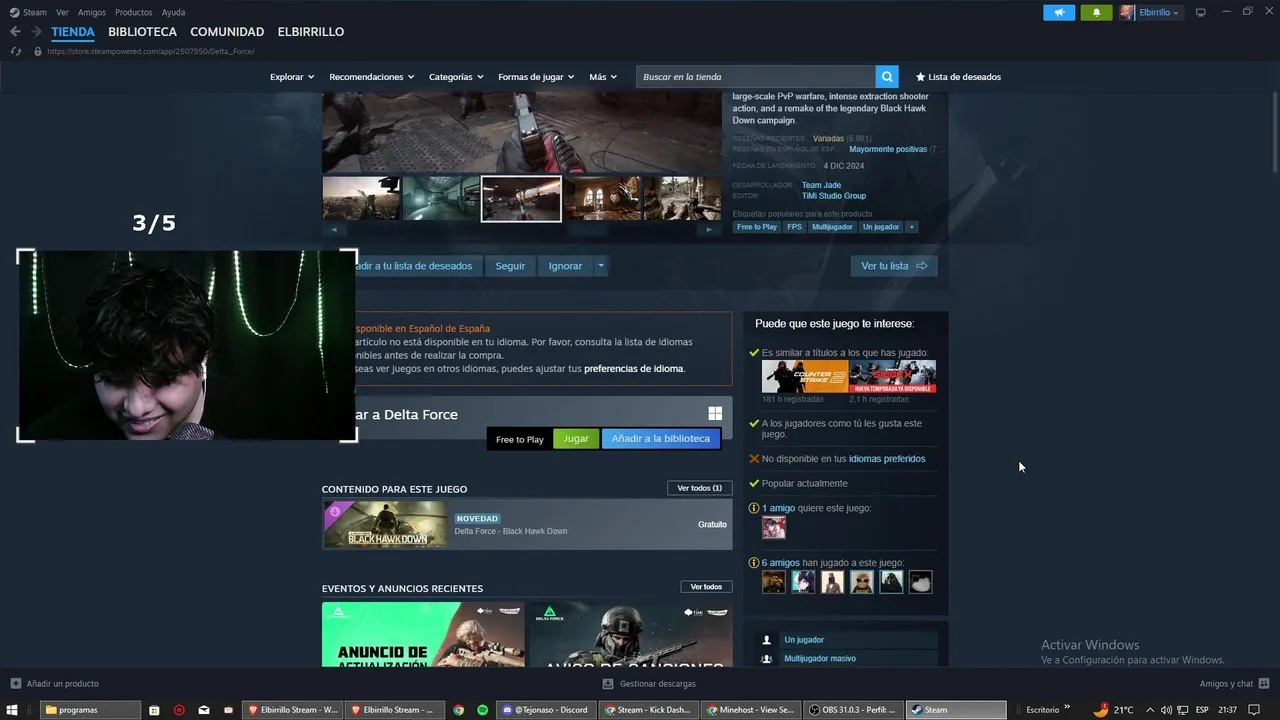Screen dimensions: 1280x720
Task: Reload the store page with refresh icon
Action: click(x=15, y=51)
